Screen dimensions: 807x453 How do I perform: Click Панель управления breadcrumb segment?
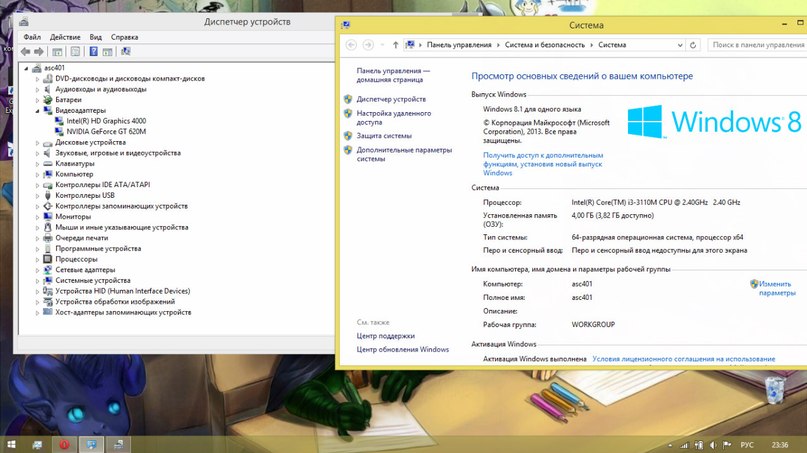pos(459,45)
